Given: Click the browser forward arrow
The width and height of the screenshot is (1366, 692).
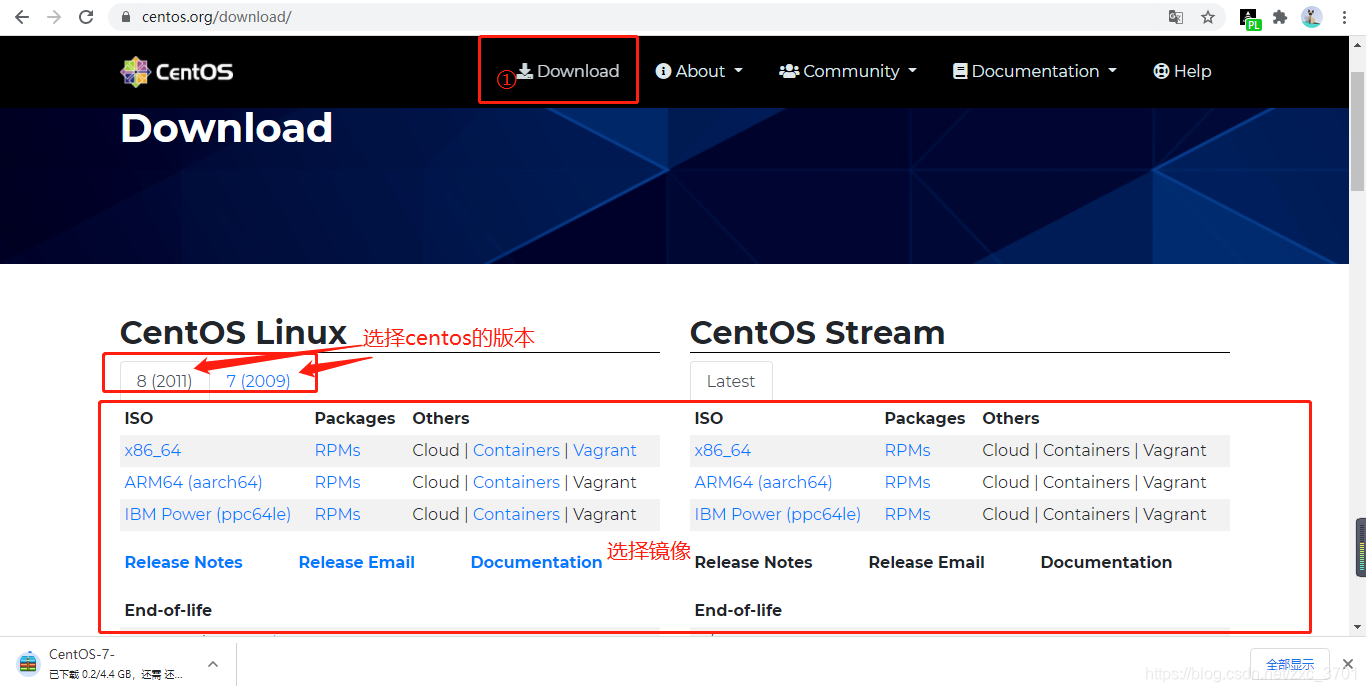Looking at the screenshot, I should point(54,17).
